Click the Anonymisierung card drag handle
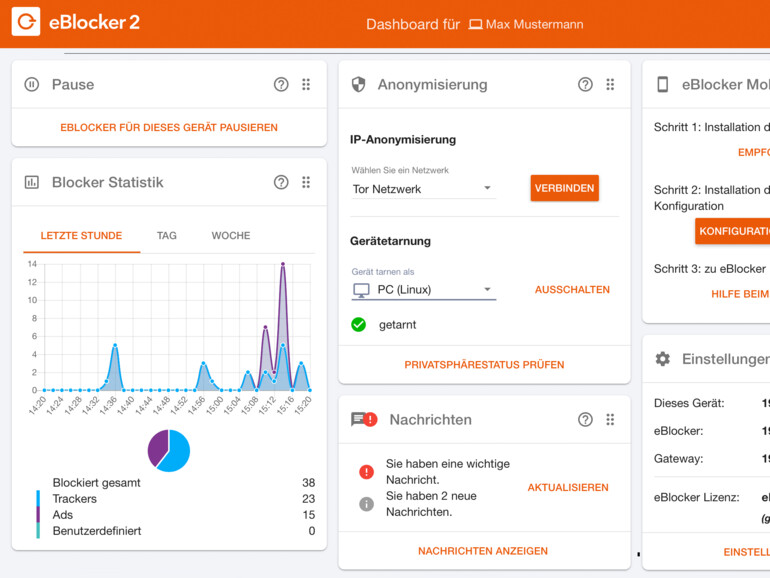Viewport: 770px width, 578px height. [610, 85]
